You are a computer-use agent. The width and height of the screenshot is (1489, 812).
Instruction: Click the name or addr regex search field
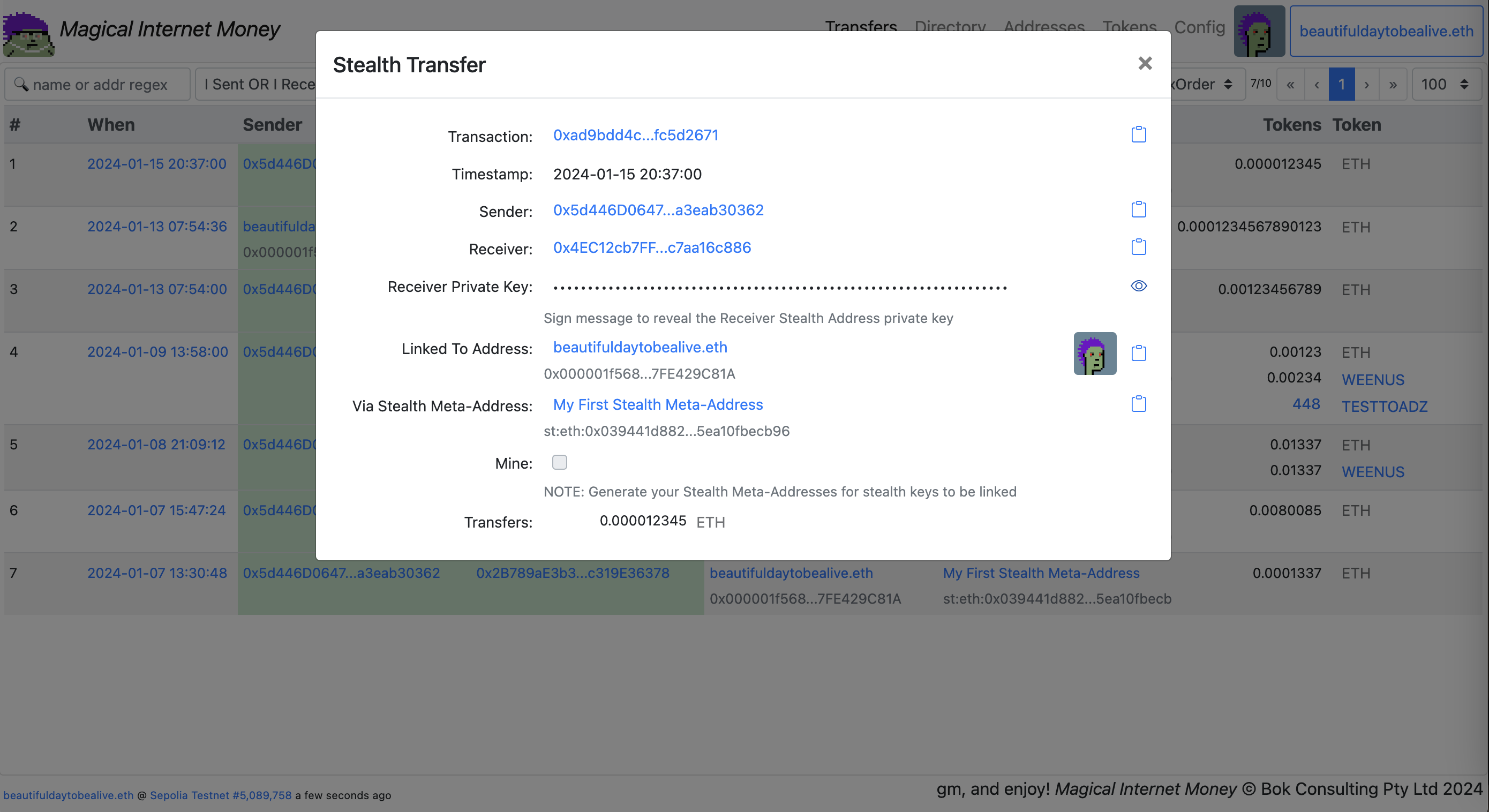[x=98, y=85]
